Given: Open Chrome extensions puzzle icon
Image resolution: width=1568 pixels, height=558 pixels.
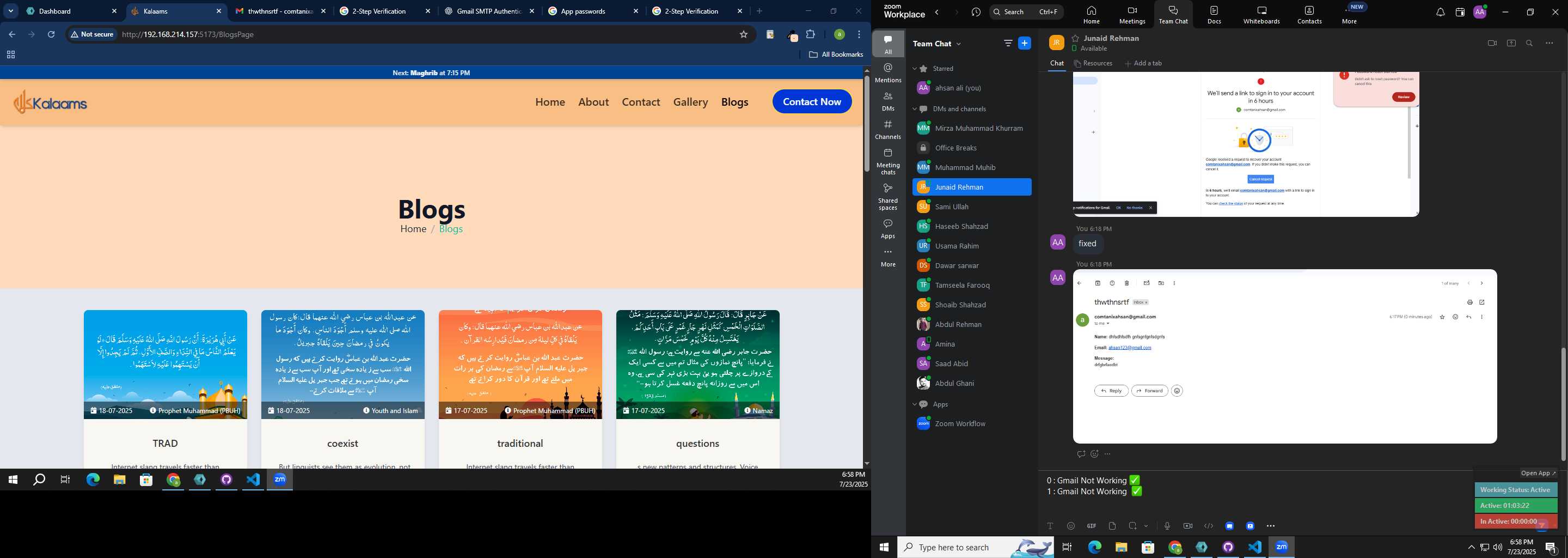Looking at the screenshot, I should click(811, 35).
